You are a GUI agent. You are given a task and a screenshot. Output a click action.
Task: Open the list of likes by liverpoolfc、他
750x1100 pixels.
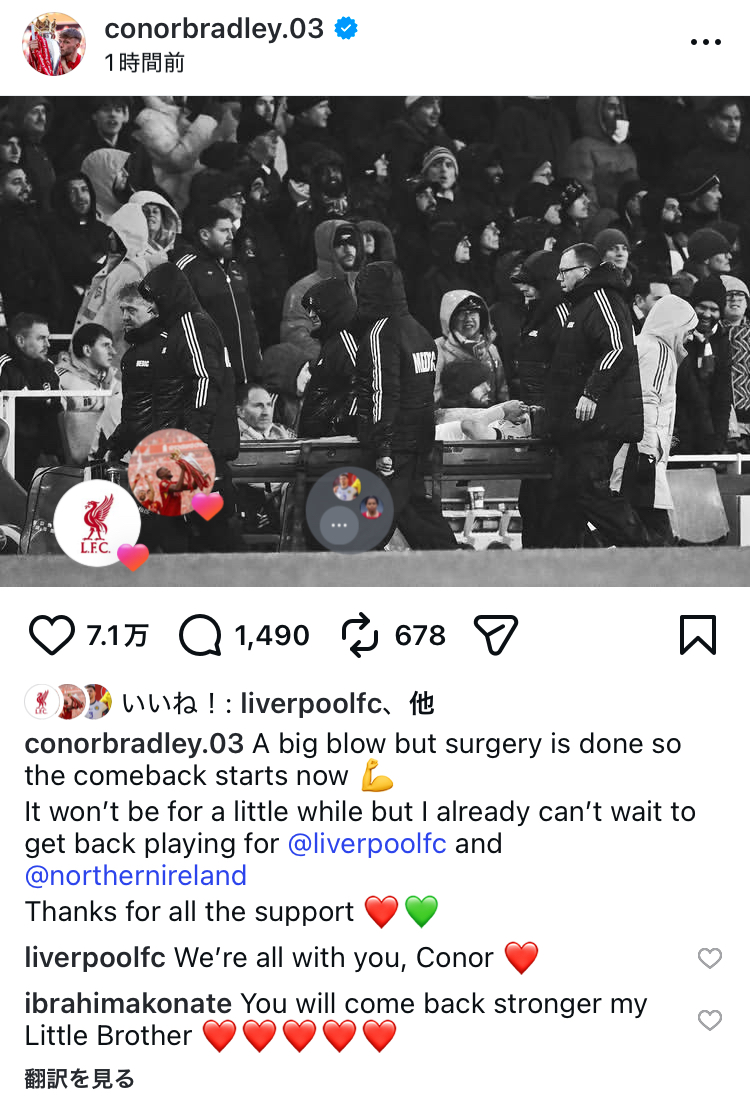[278, 703]
